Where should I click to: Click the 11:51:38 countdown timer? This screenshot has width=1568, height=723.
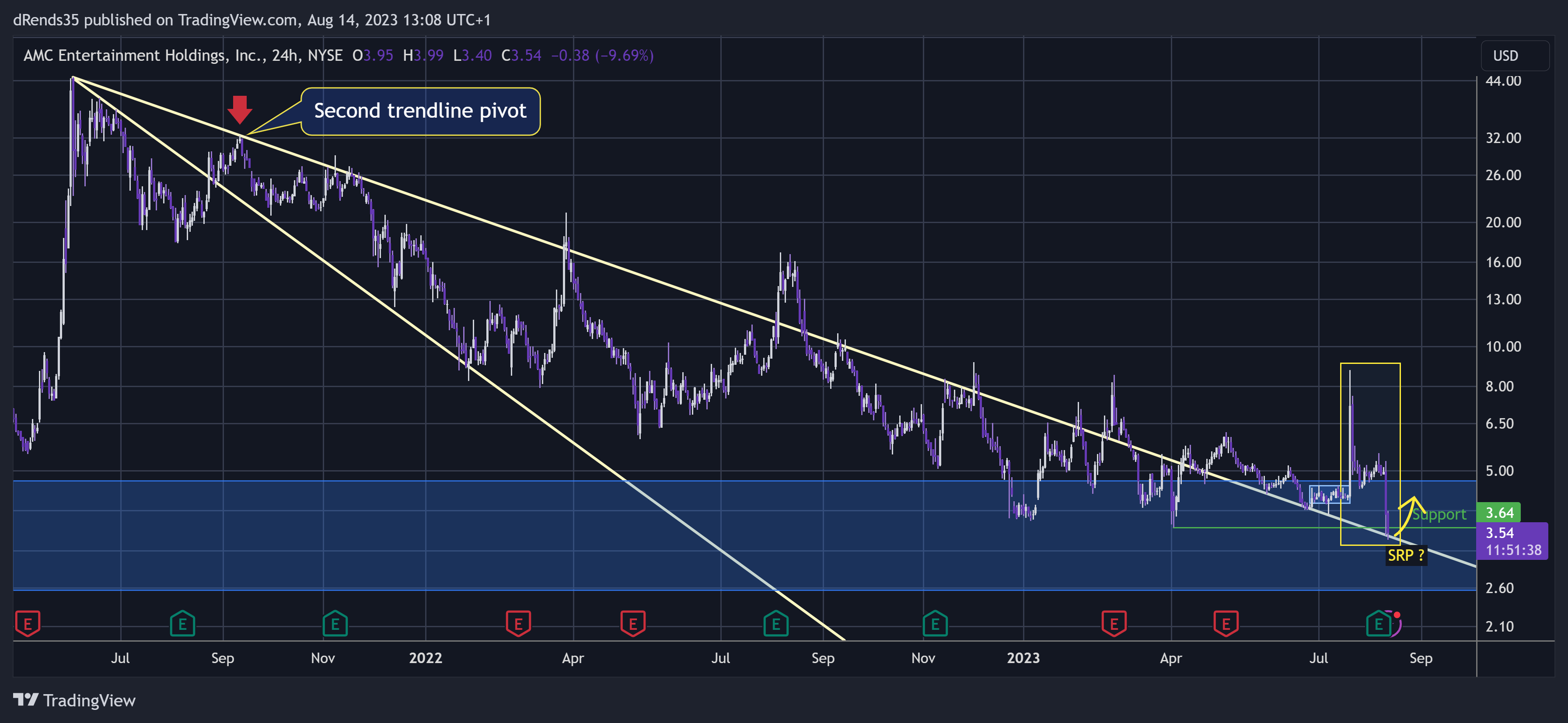(1513, 550)
